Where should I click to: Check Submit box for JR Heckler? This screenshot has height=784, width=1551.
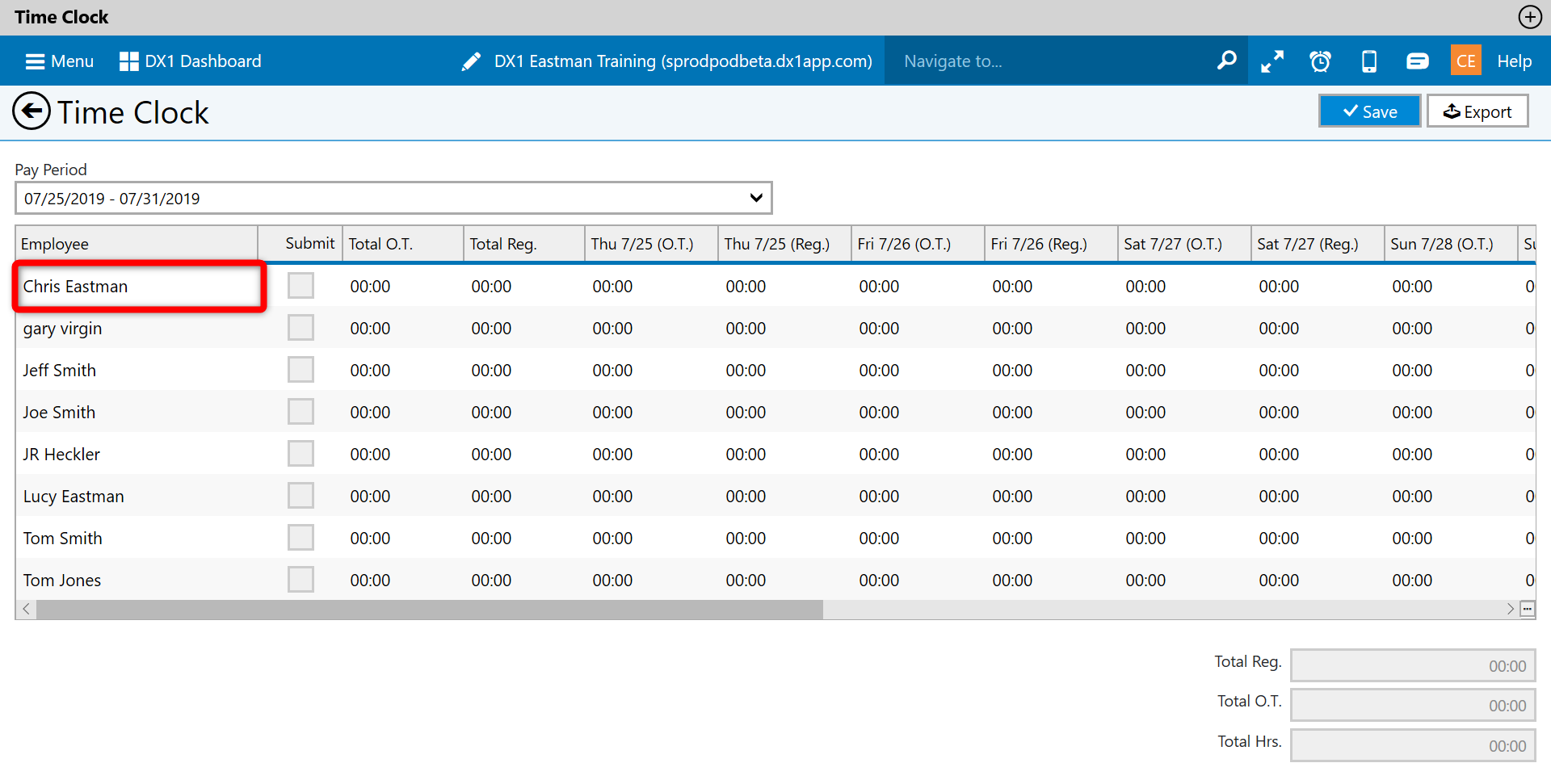(301, 453)
